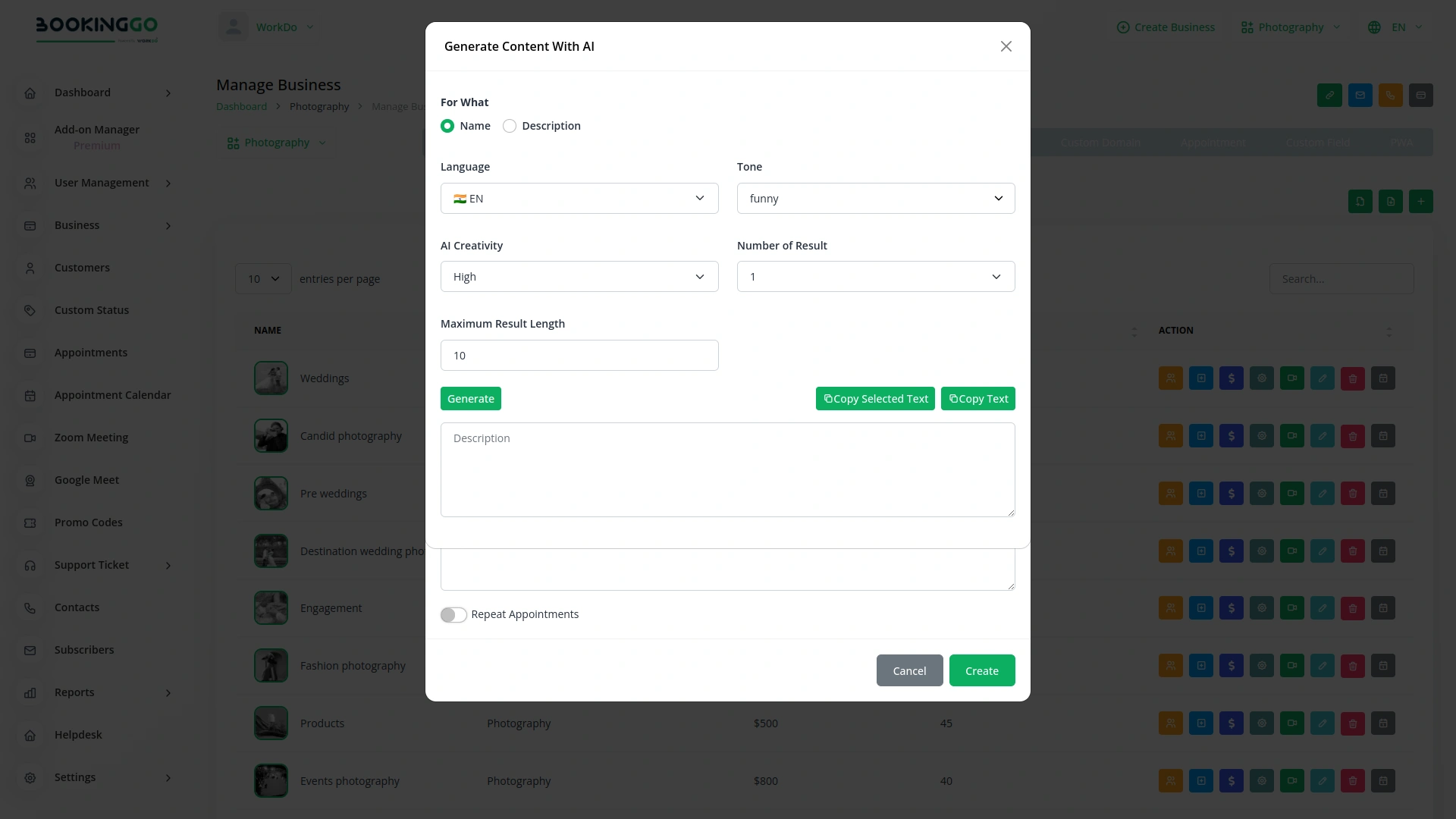Open the AI Creativity dropdown
1456x819 pixels.
pyautogui.click(x=579, y=276)
